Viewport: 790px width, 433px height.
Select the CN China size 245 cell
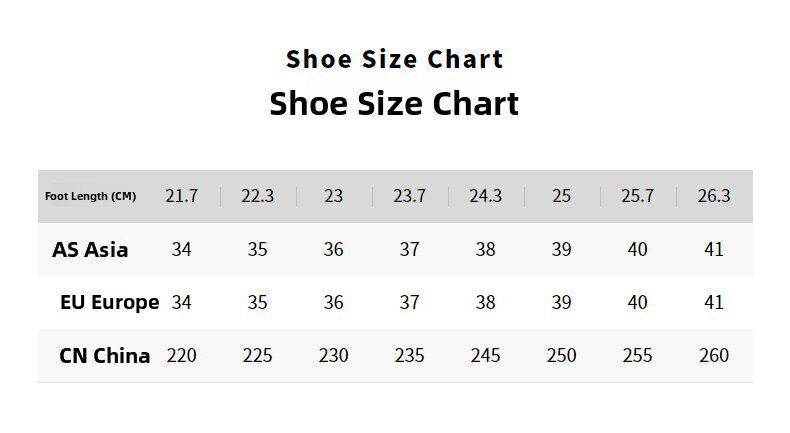tap(485, 355)
